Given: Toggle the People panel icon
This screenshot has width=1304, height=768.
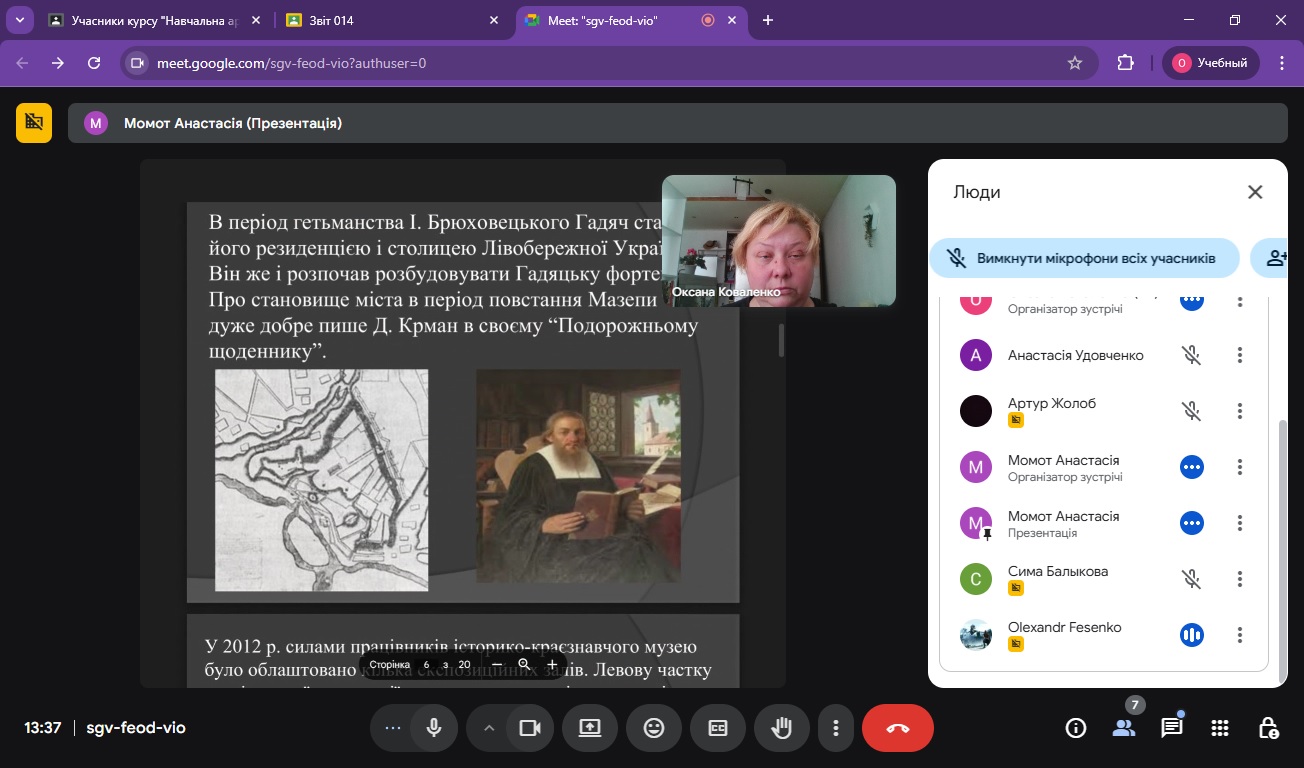Looking at the screenshot, I should (x=1124, y=728).
